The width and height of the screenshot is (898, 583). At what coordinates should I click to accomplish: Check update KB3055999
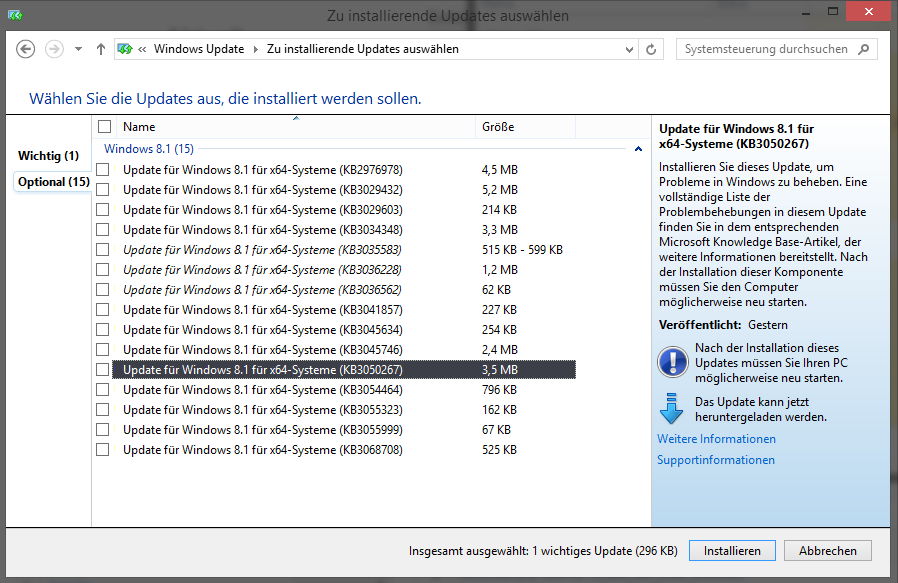103,430
